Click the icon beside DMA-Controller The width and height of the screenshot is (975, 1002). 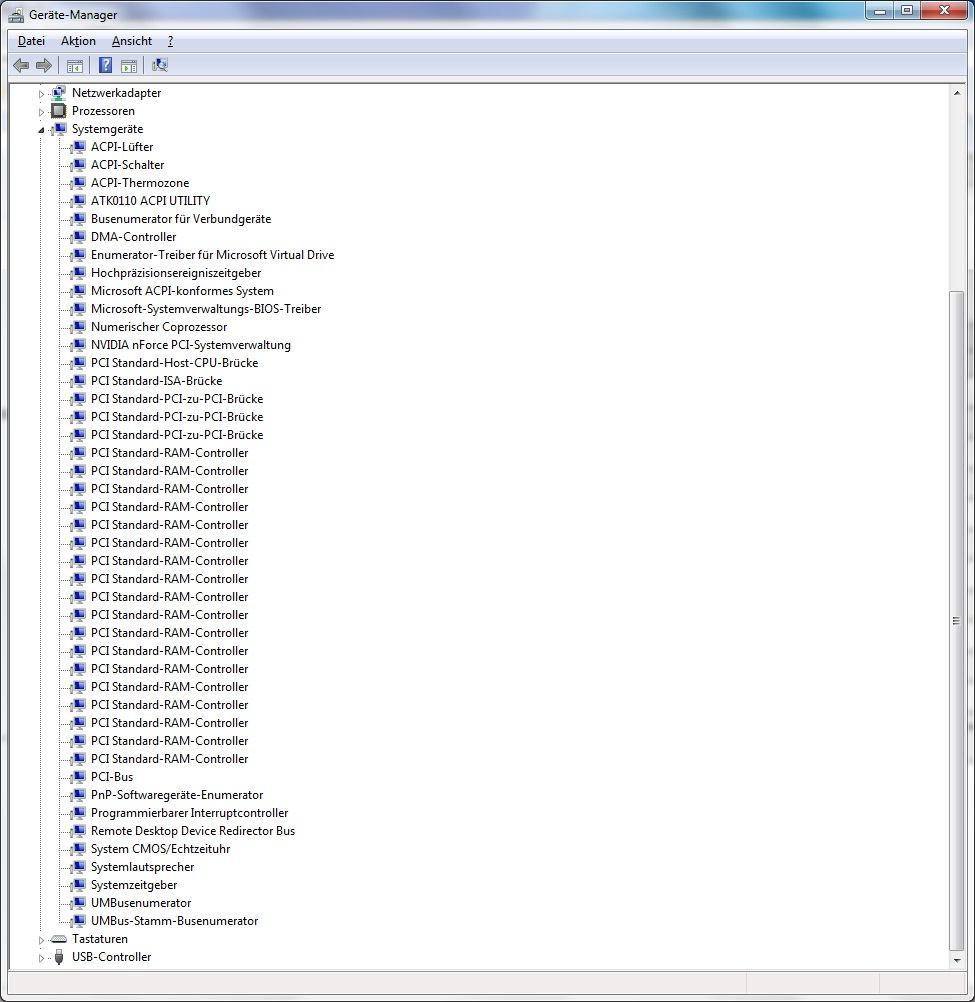[78, 236]
